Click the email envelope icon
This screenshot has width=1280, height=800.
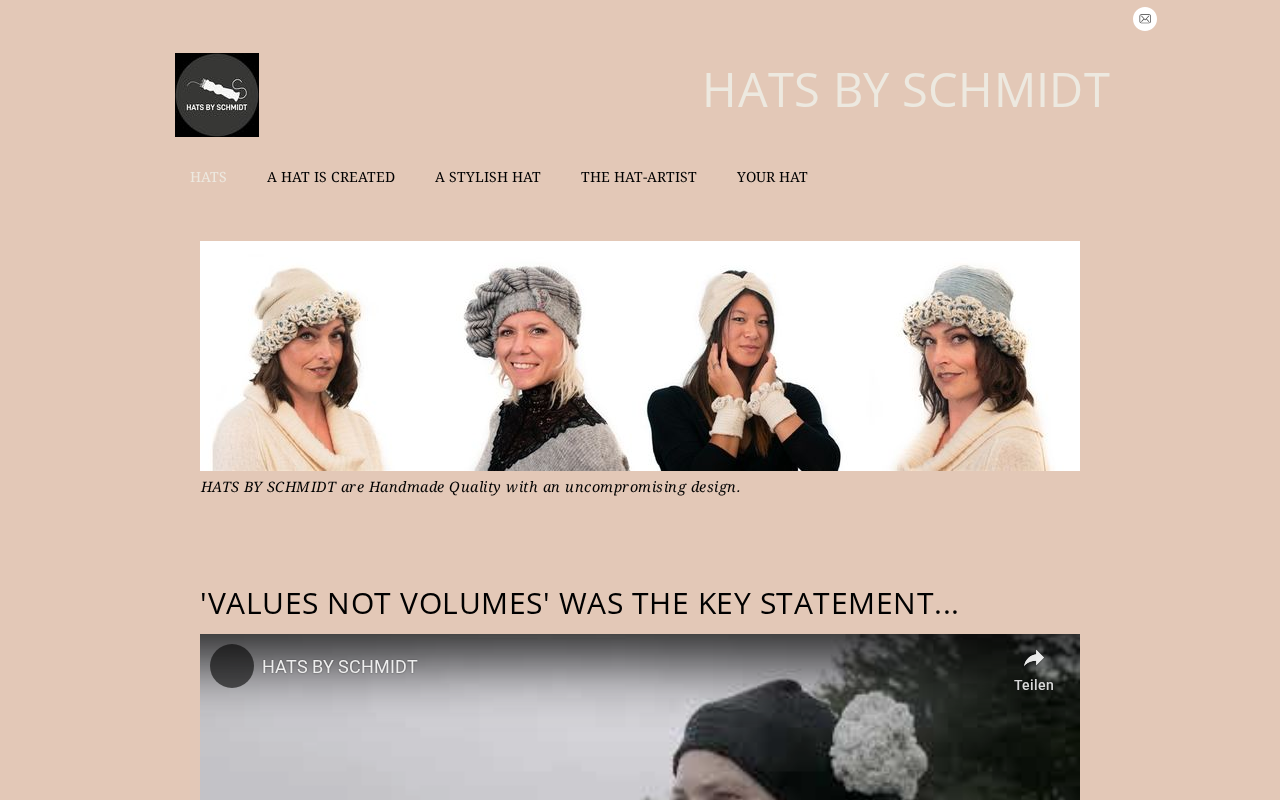pos(1145,19)
